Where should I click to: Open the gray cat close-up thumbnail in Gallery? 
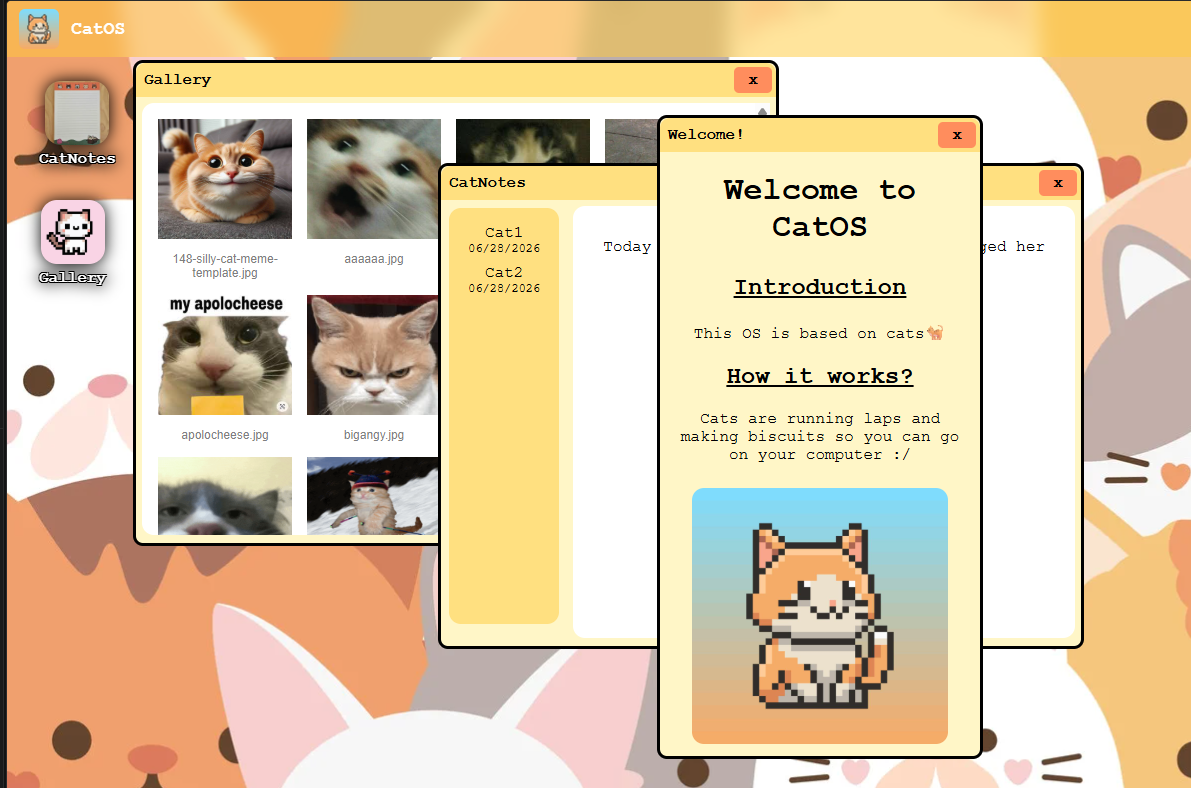pos(225,495)
